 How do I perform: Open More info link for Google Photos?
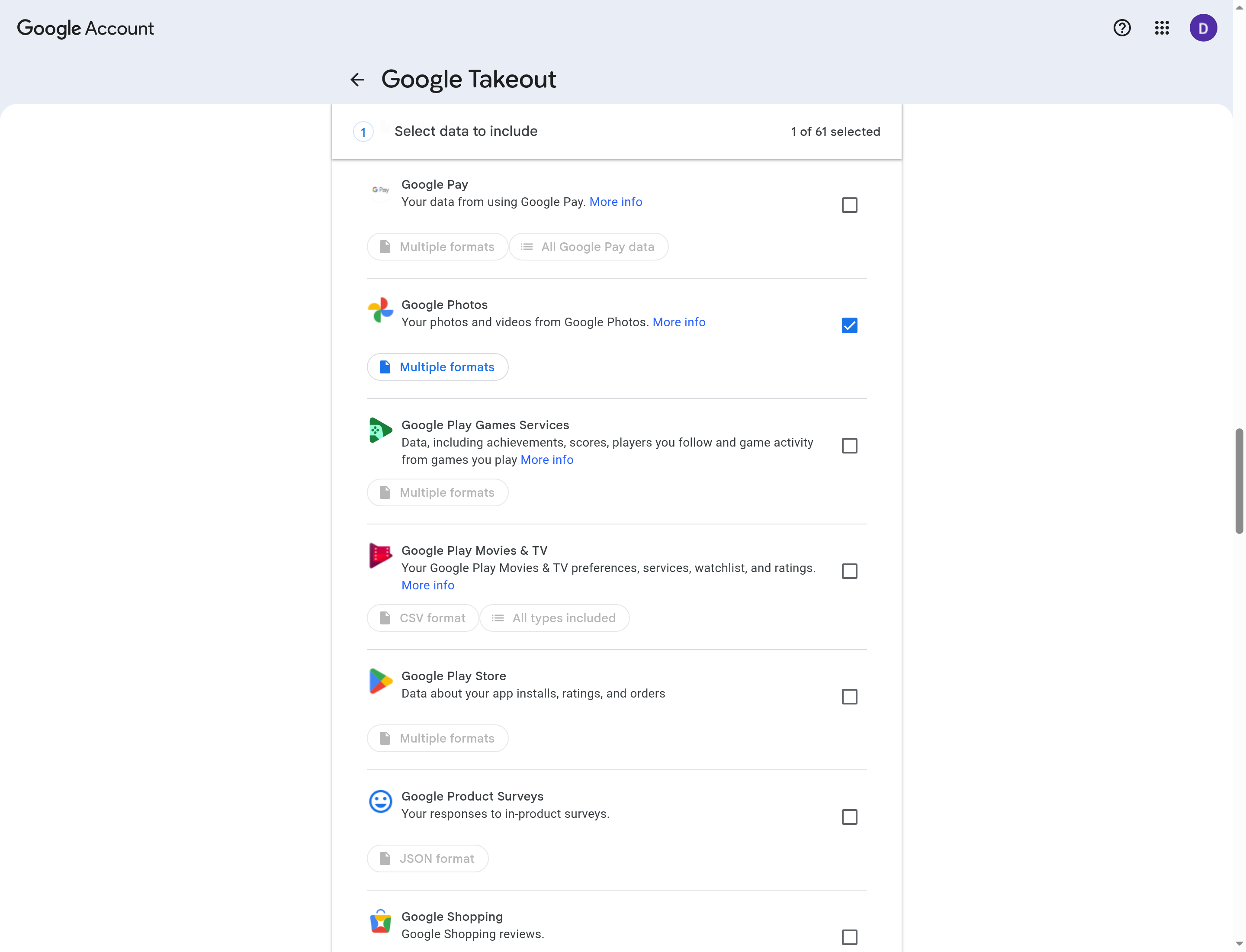point(678,322)
